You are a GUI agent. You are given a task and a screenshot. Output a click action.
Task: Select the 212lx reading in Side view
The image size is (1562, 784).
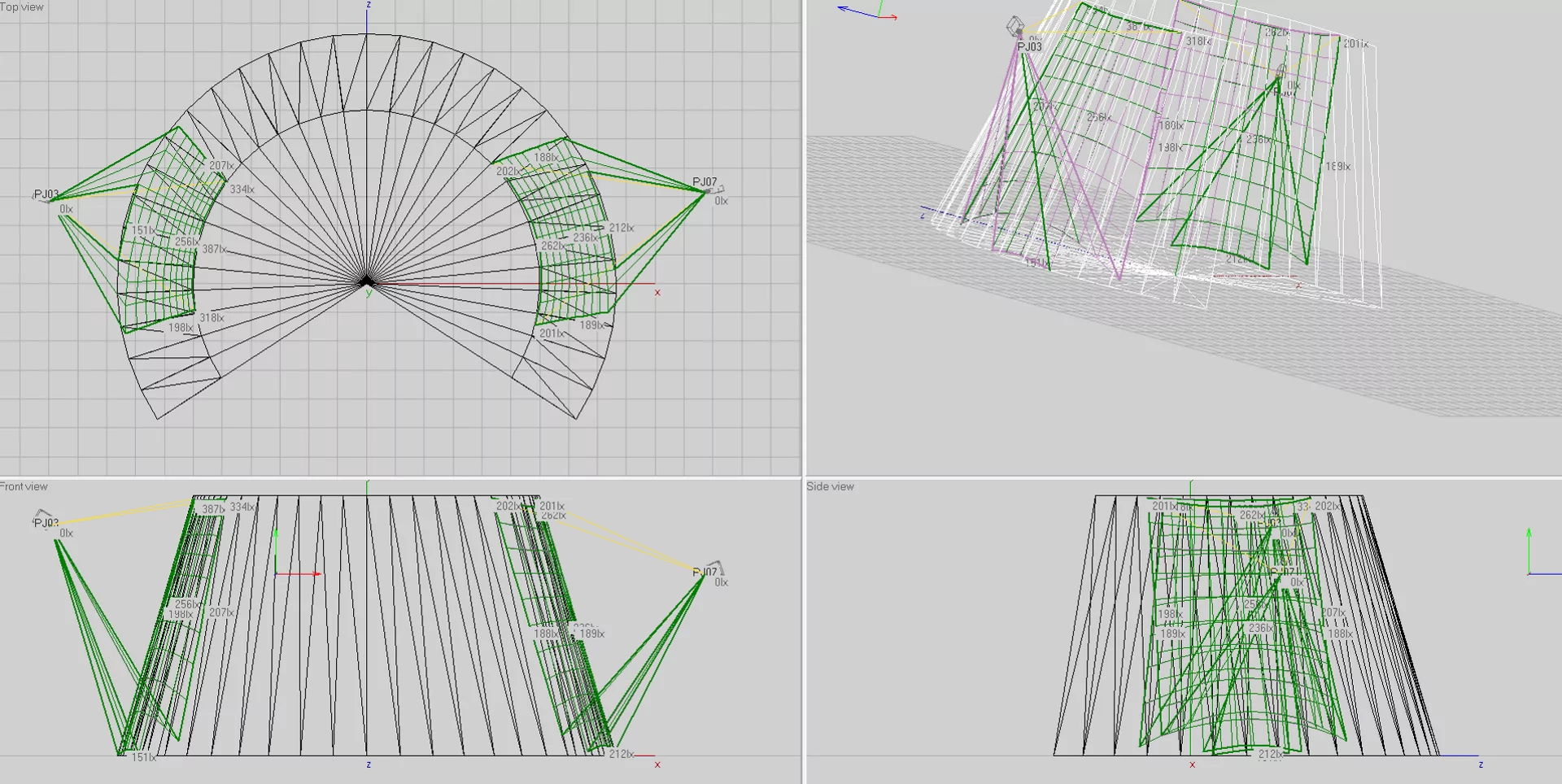coord(1270,755)
